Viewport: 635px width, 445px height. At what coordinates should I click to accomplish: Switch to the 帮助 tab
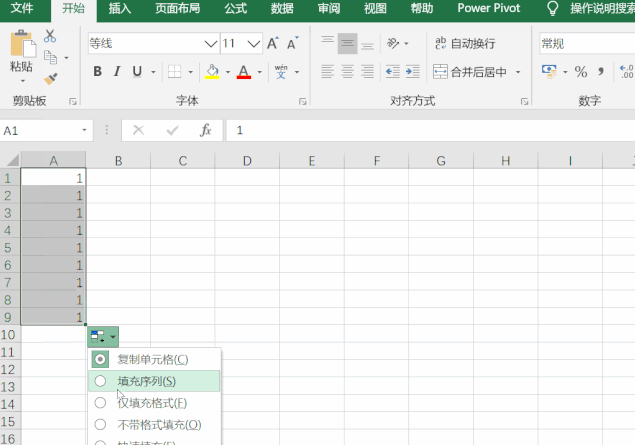pyautogui.click(x=422, y=8)
